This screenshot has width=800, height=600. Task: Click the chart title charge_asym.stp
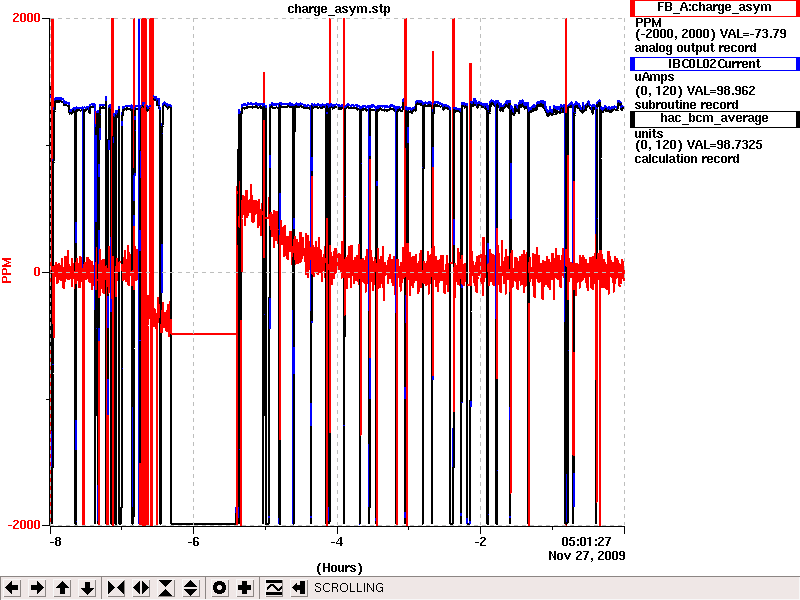339,9
